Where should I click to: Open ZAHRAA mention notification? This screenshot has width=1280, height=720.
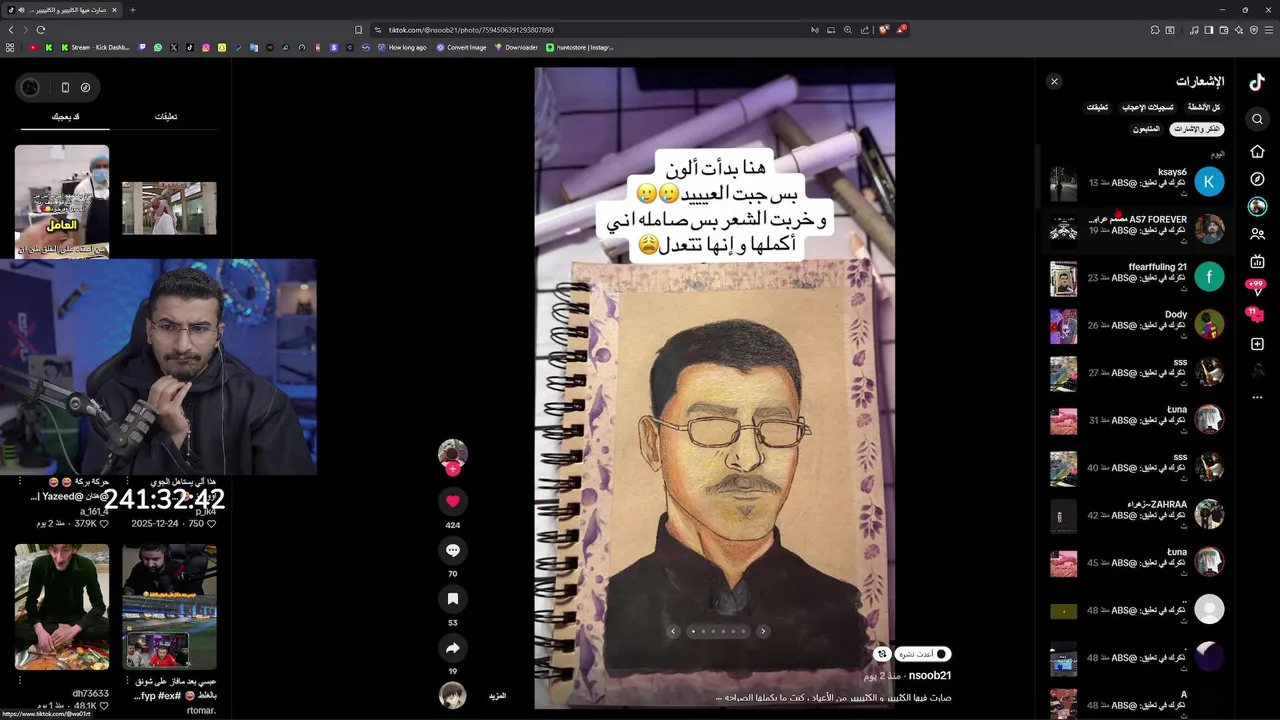(x=1137, y=515)
